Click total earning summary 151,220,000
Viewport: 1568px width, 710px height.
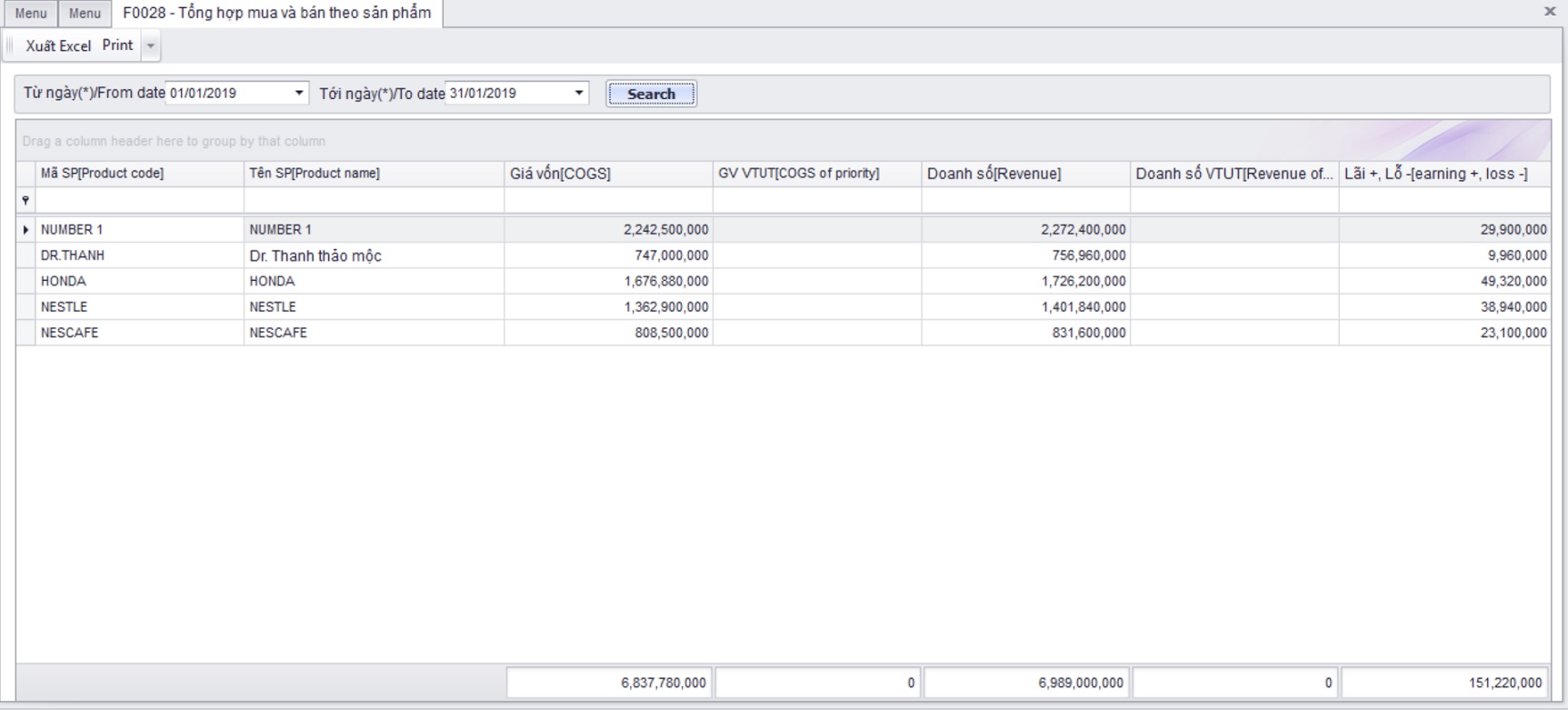point(1444,683)
